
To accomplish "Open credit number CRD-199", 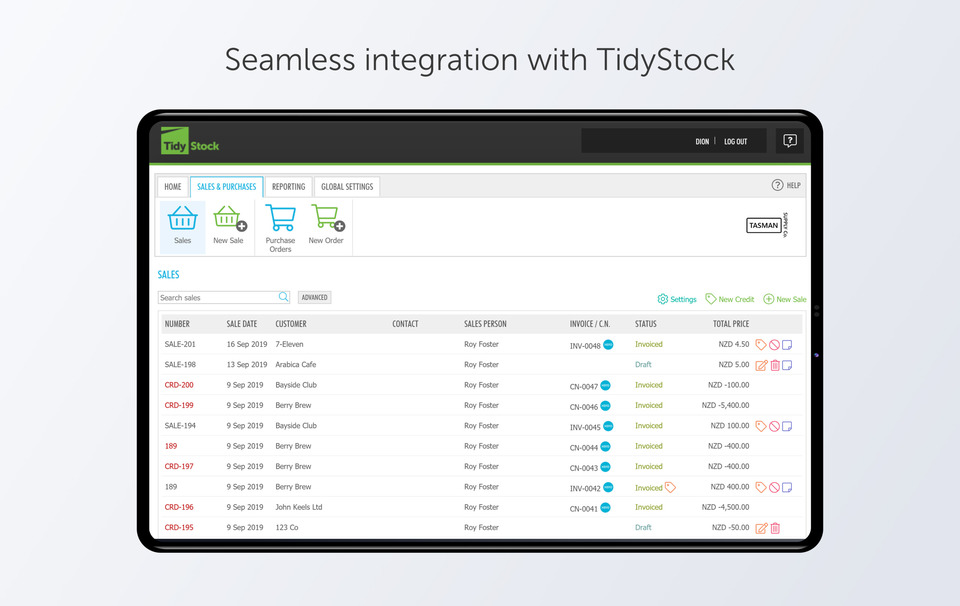I will (x=179, y=405).
